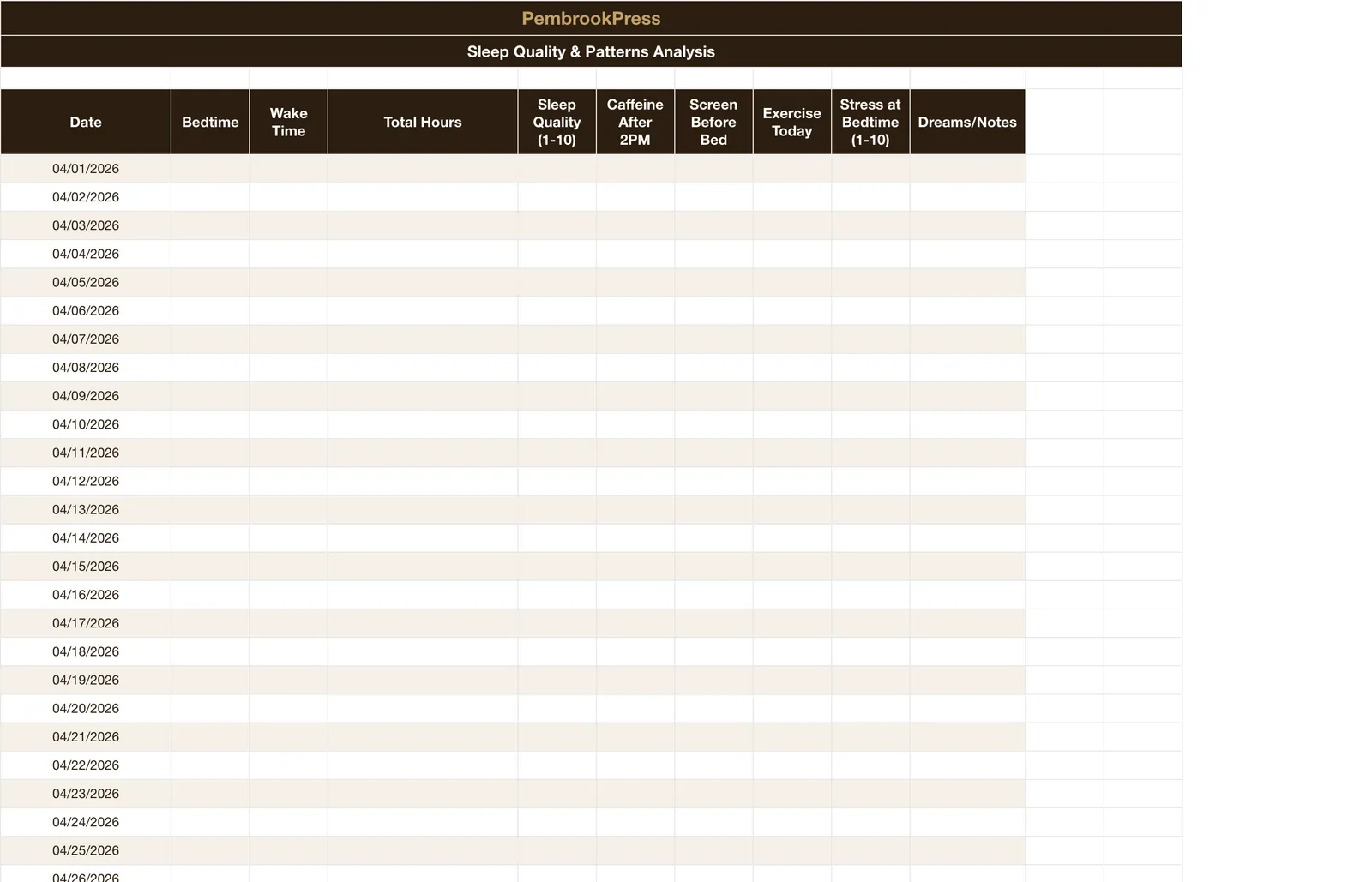This screenshot has height=882, width=1372.
Task: Click the Wake Time cell for 04/02/2026
Action: pyautogui.click(x=289, y=197)
